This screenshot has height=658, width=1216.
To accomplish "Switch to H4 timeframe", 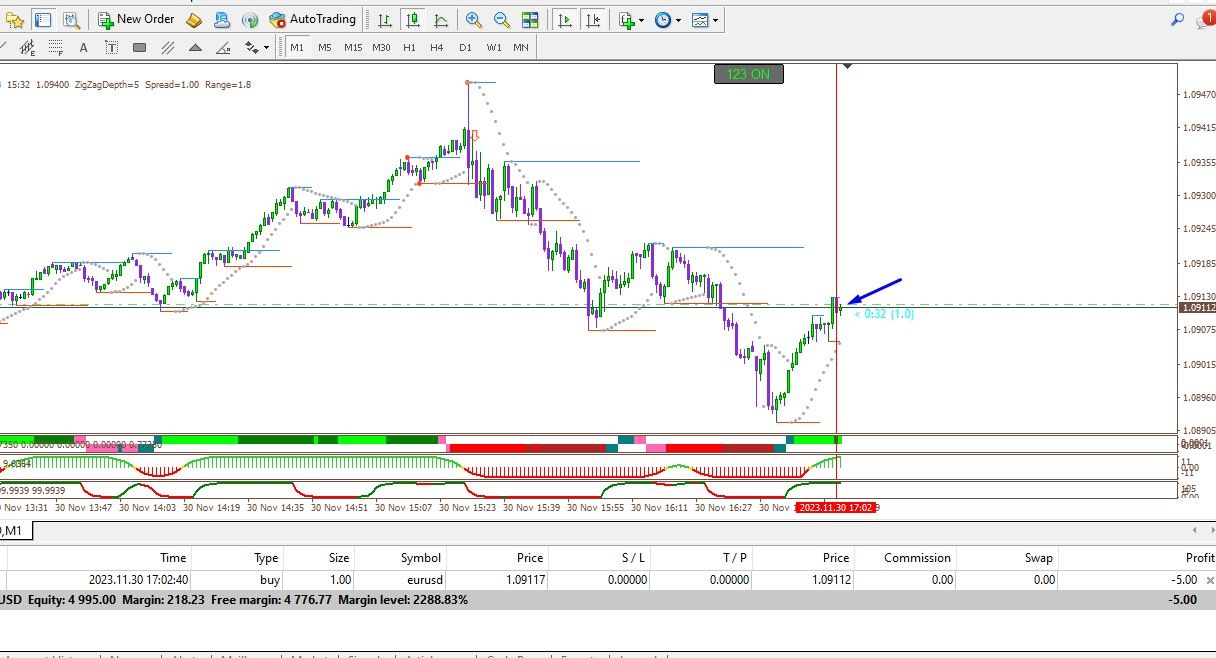I will point(437,47).
